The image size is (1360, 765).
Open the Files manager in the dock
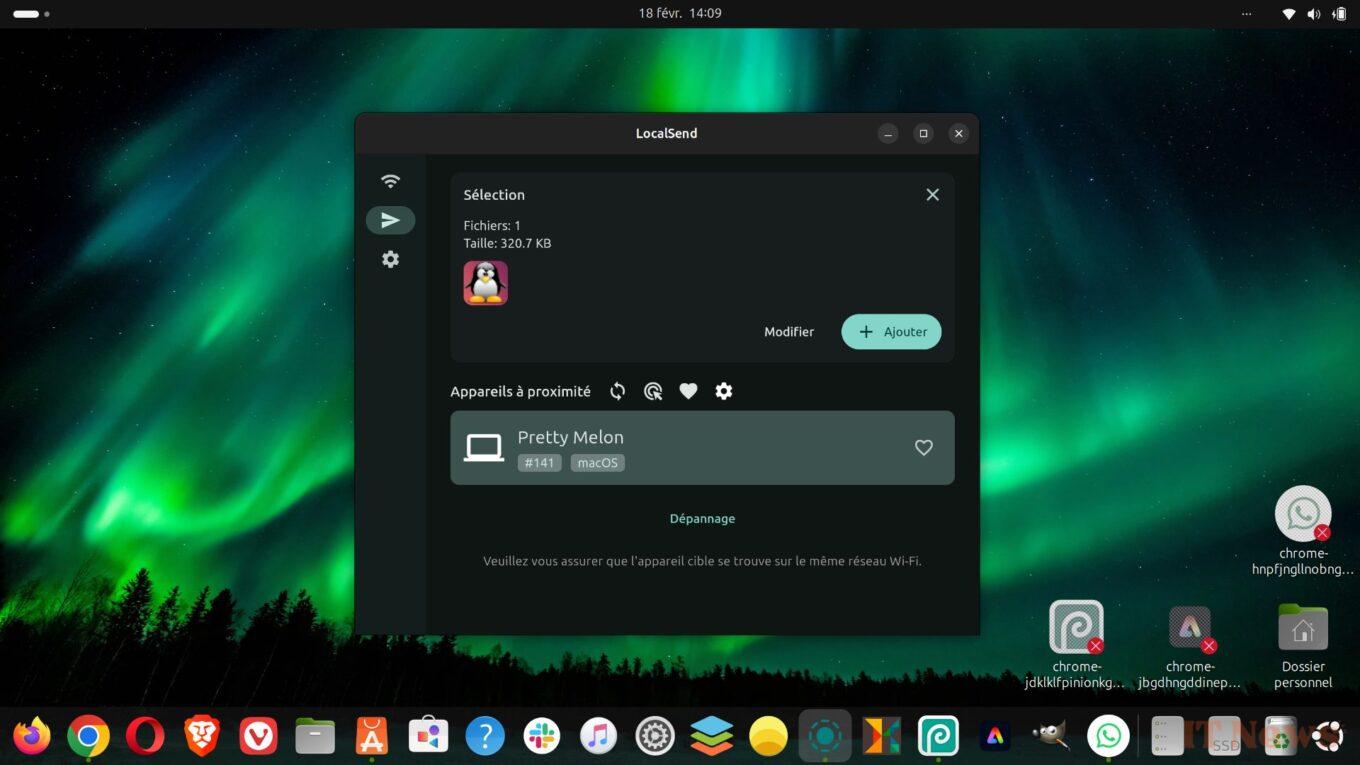click(315, 737)
